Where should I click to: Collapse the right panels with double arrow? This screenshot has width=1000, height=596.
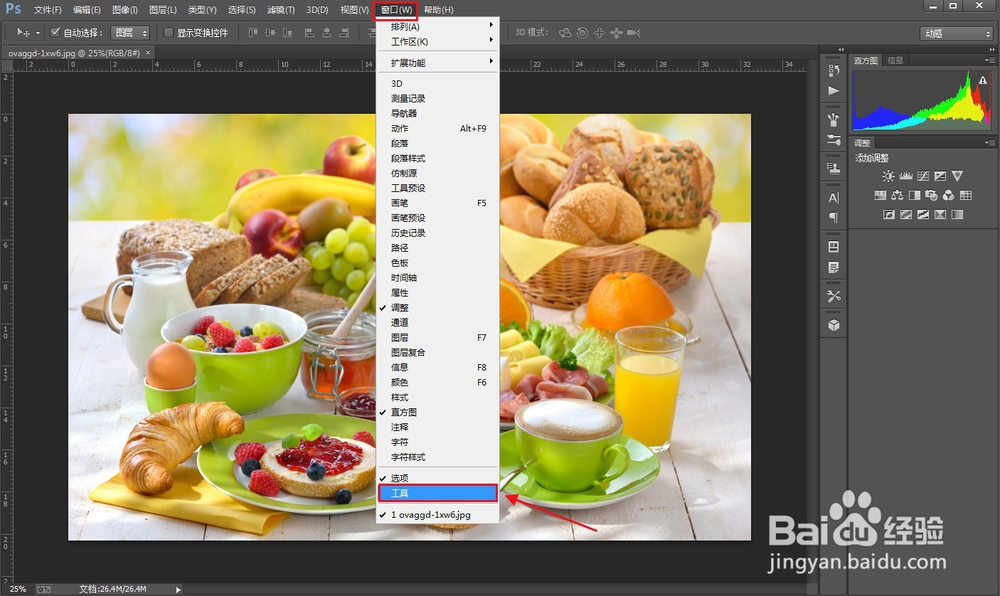point(992,49)
